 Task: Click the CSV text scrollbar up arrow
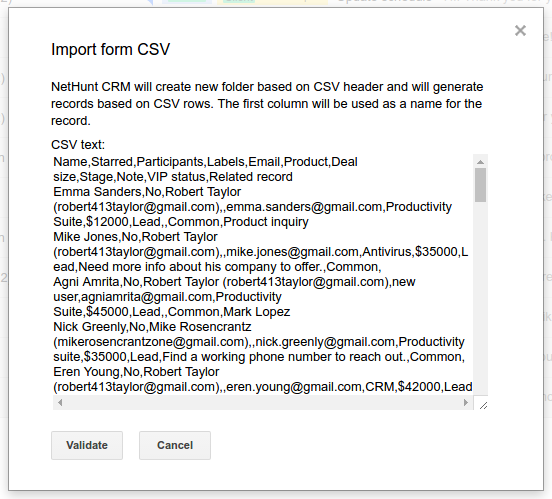[480, 162]
